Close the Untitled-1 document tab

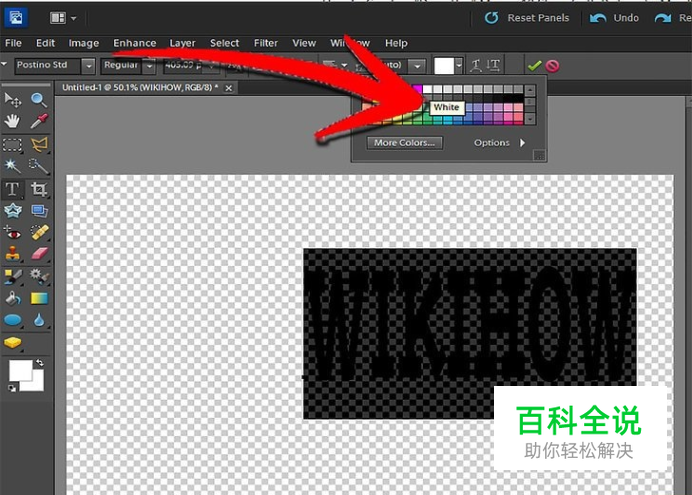[229, 88]
